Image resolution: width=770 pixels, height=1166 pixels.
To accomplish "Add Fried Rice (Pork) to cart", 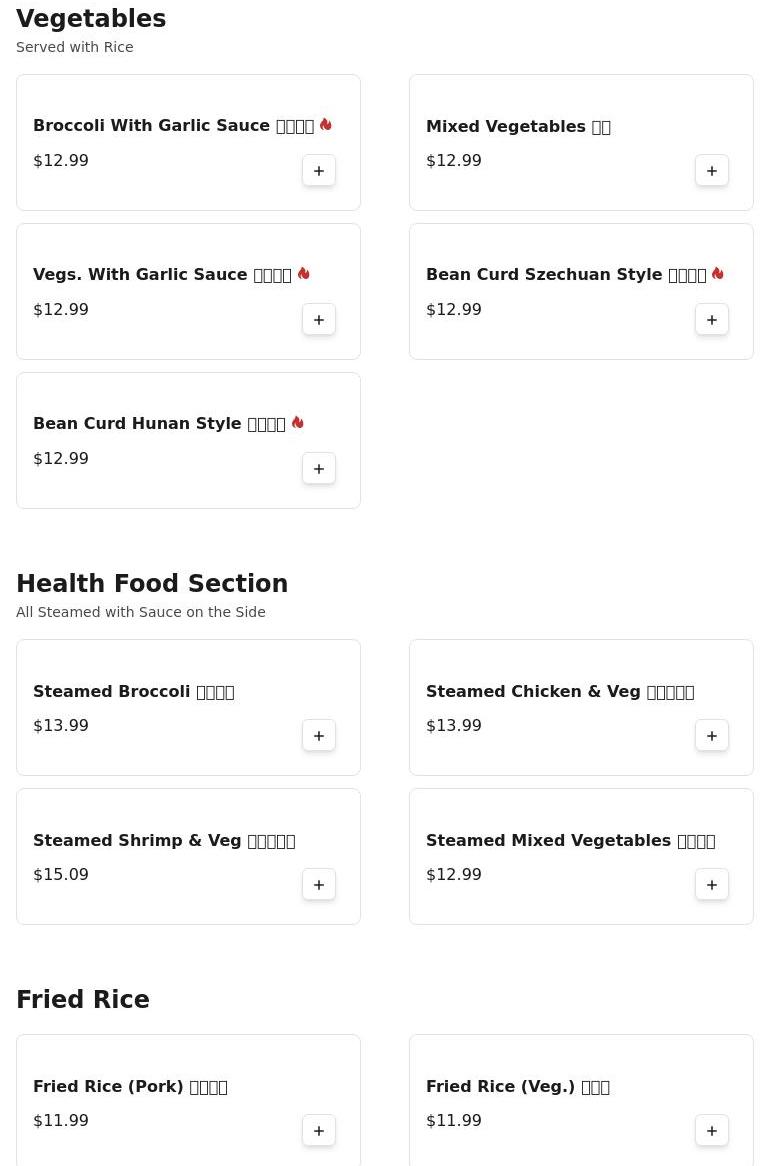I will point(319,1131).
